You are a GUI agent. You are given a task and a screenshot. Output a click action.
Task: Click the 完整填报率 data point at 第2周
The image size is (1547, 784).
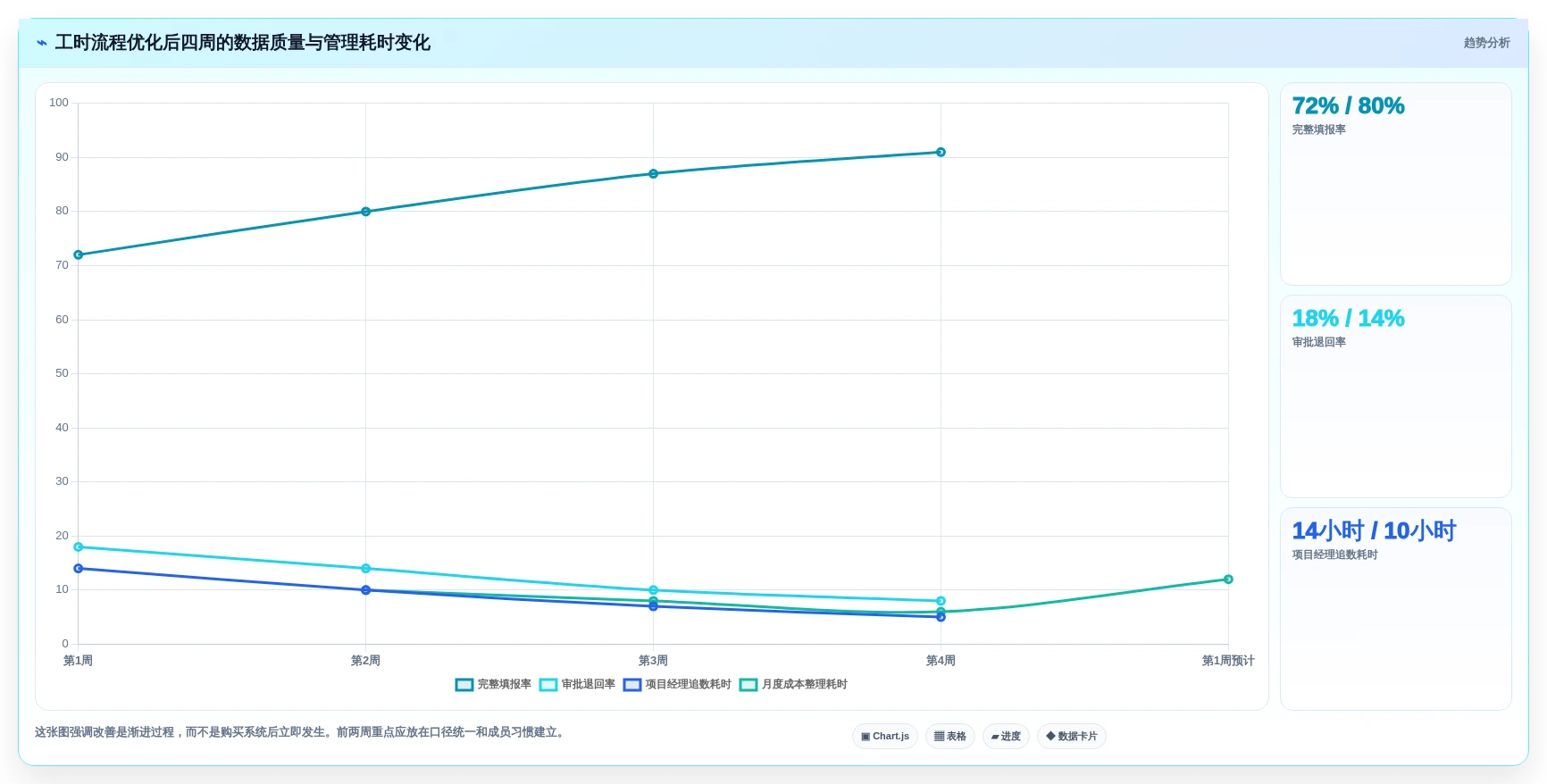coord(365,212)
